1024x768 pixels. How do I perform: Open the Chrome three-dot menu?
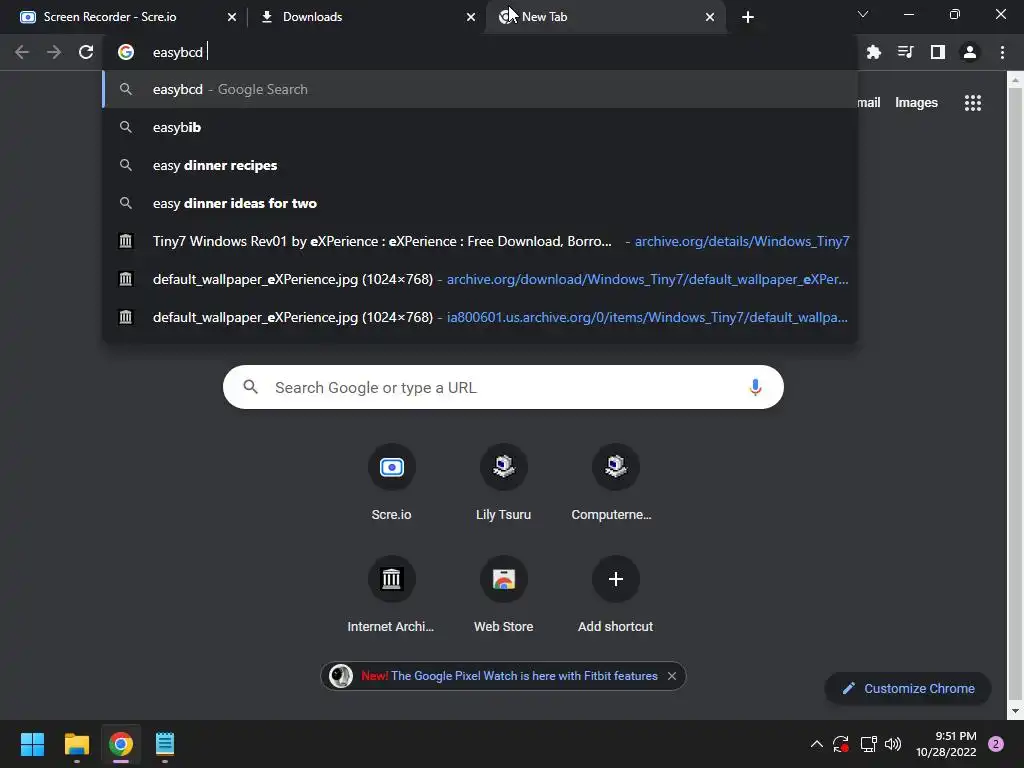click(1002, 52)
